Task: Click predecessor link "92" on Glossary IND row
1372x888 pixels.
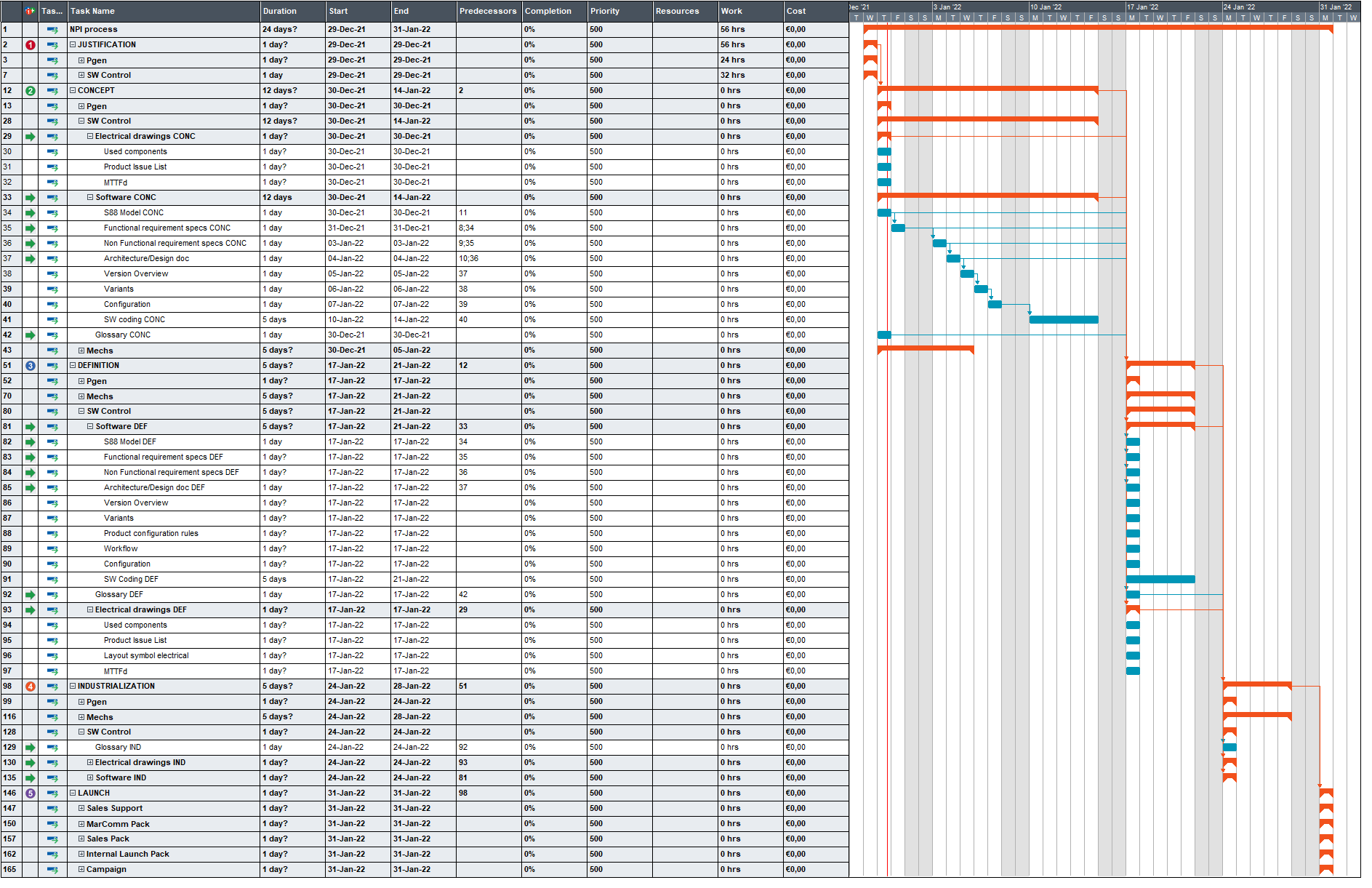Action: [463, 747]
